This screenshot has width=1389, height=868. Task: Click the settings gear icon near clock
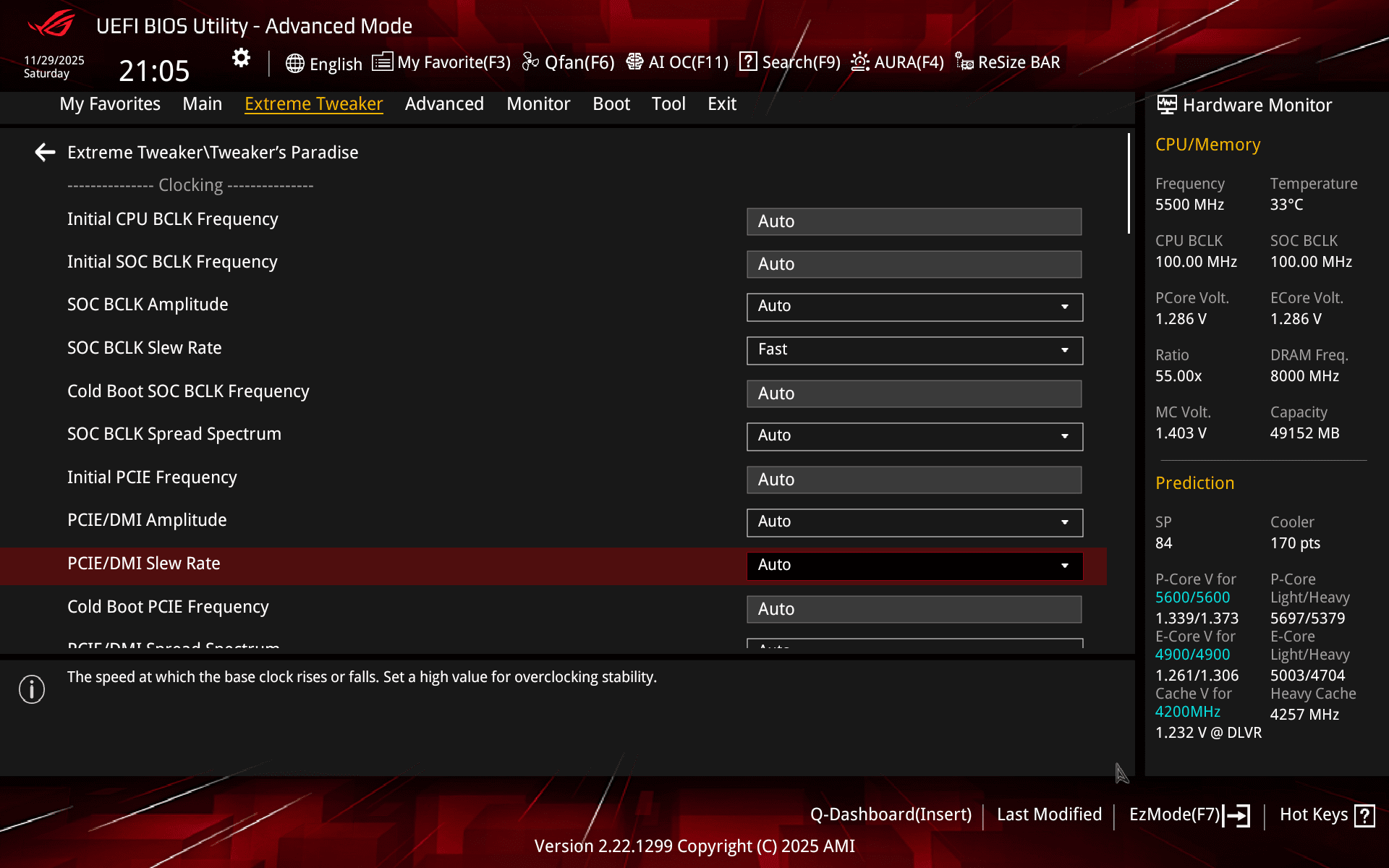click(x=241, y=58)
